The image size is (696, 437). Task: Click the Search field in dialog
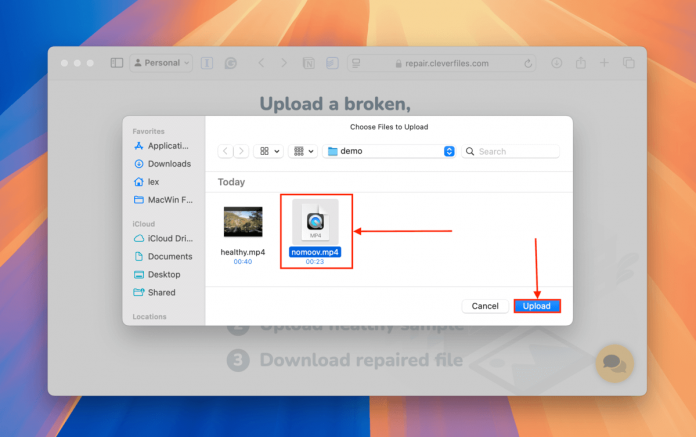pyautogui.click(x=515, y=151)
